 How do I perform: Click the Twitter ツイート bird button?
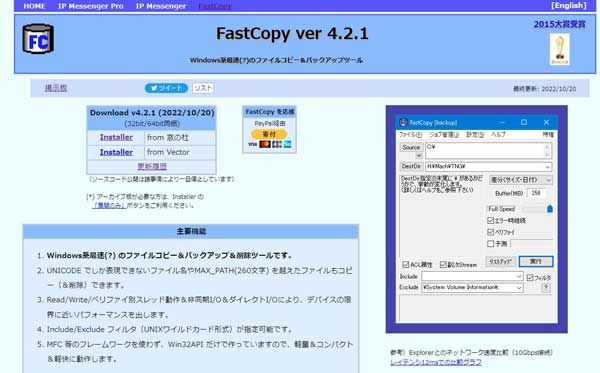click(166, 88)
